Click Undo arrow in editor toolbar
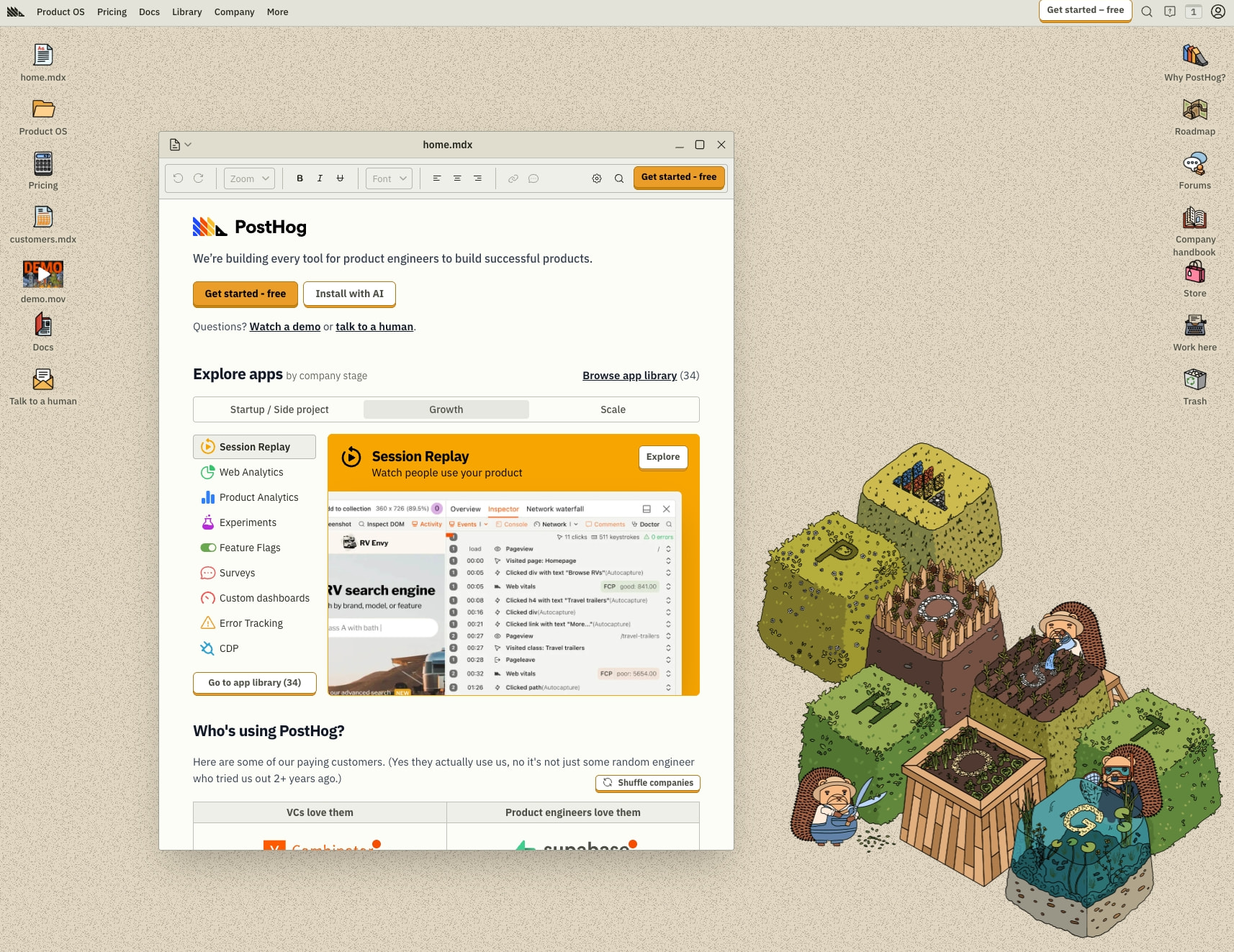This screenshot has width=1234, height=952. coord(178,178)
